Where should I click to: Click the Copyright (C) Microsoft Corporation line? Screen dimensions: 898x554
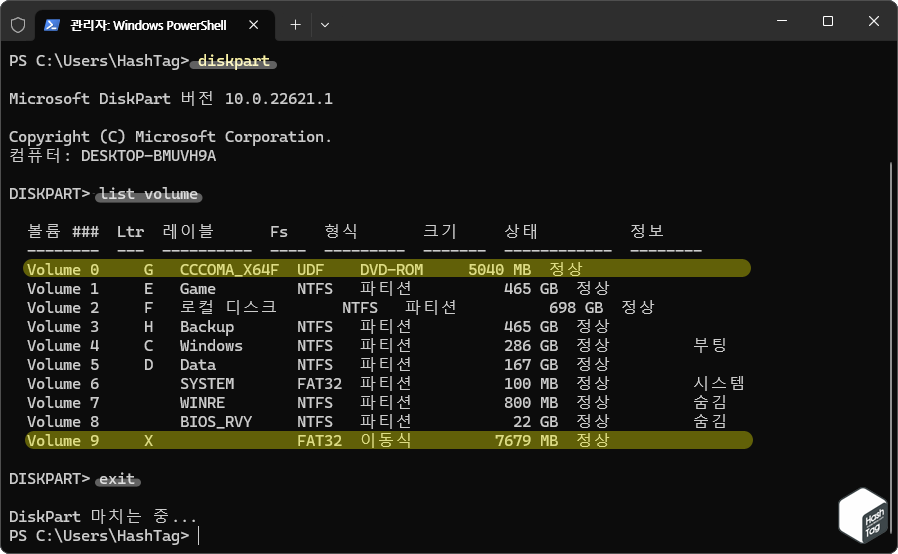170,137
